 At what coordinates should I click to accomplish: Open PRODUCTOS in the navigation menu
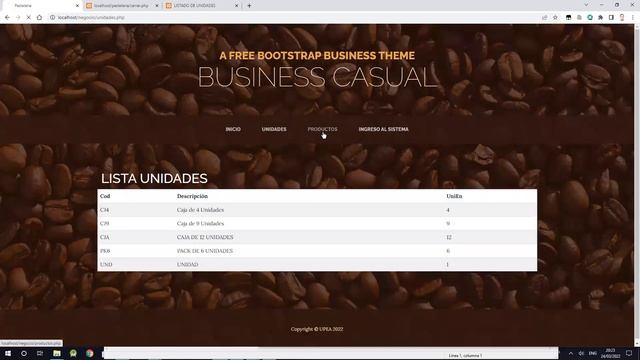point(322,129)
